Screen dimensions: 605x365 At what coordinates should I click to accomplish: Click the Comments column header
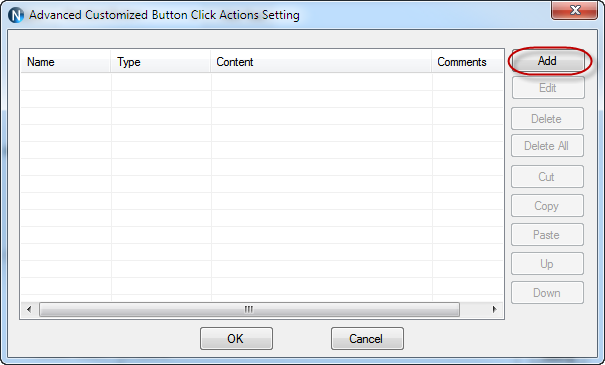pyautogui.click(x=467, y=62)
